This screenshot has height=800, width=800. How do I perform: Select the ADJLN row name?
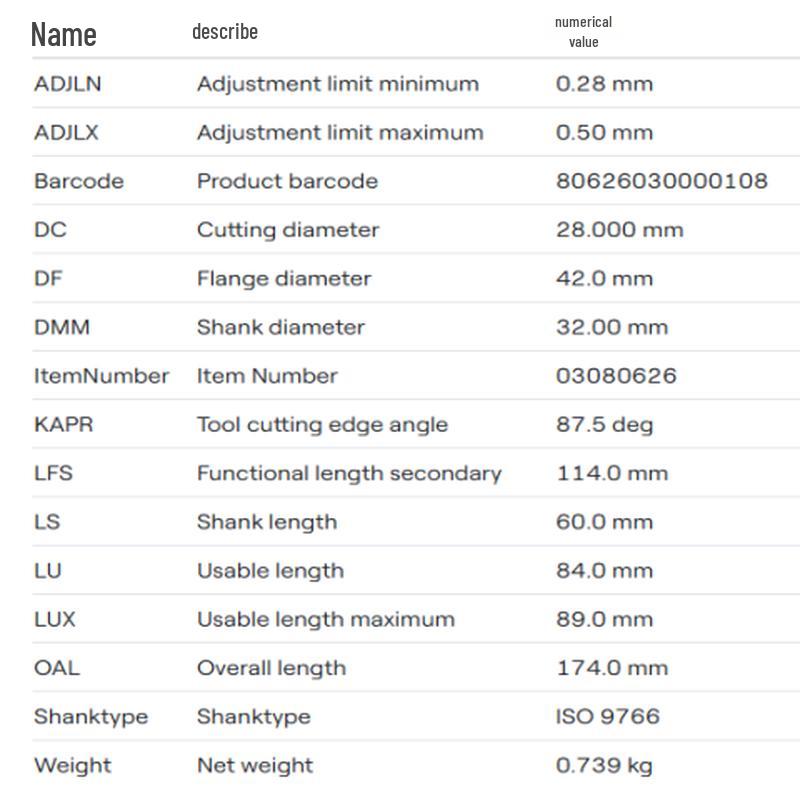point(68,84)
